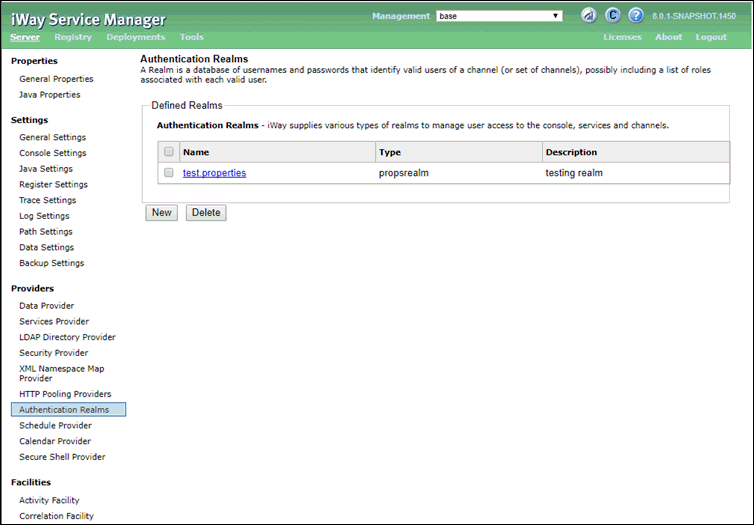This screenshot has height=525, width=754.
Task: Click the Providers section heading
Action: [32, 288]
